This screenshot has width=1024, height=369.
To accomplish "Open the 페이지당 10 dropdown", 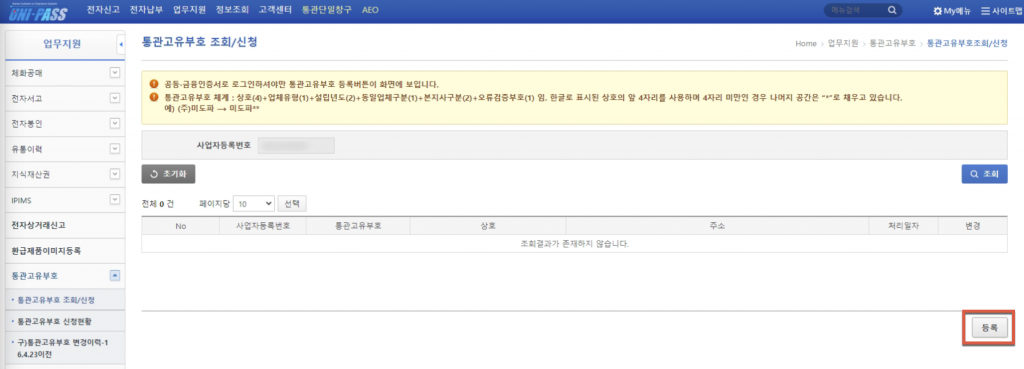I will point(253,204).
